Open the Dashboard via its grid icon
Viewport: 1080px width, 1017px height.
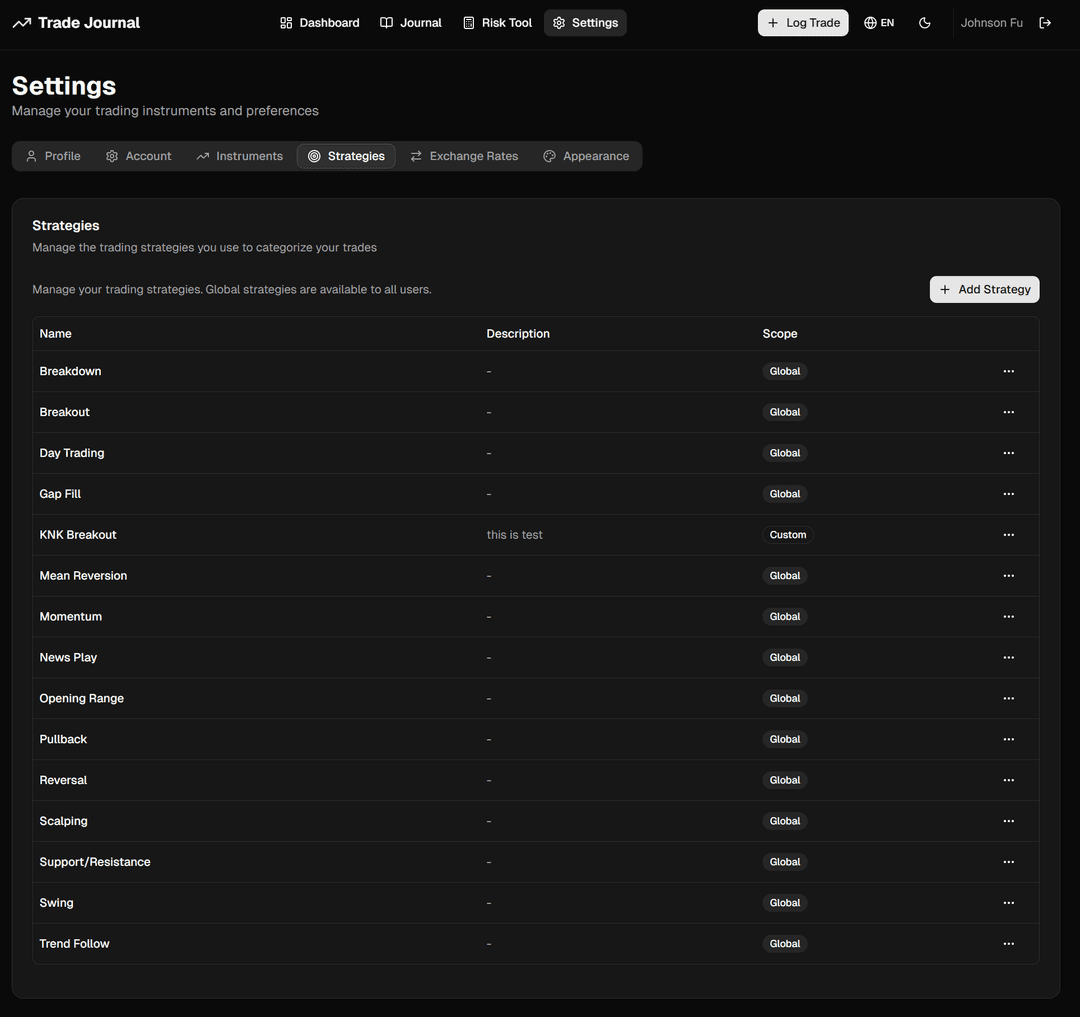(286, 22)
